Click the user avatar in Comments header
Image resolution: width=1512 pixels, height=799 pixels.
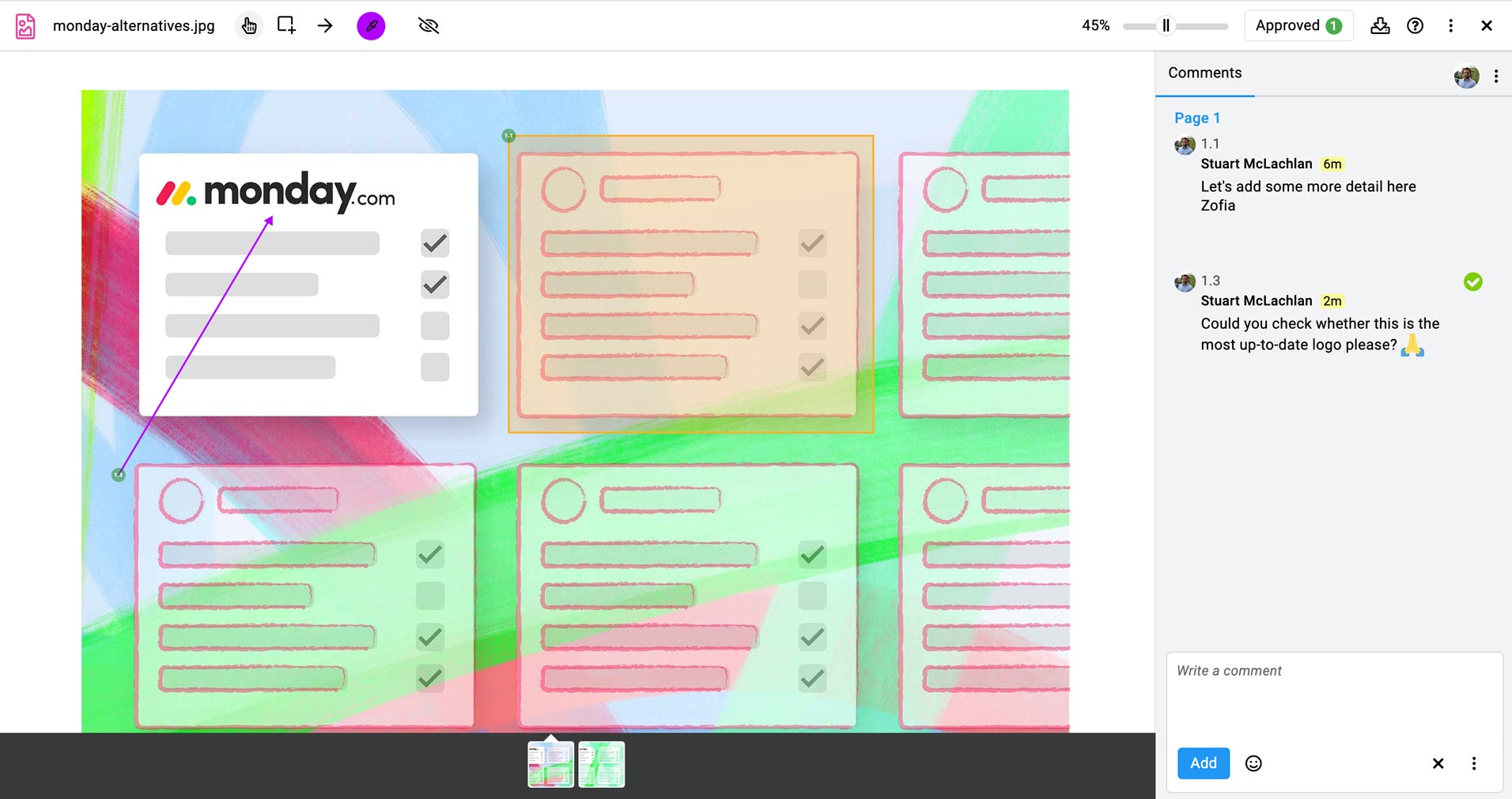click(1466, 77)
